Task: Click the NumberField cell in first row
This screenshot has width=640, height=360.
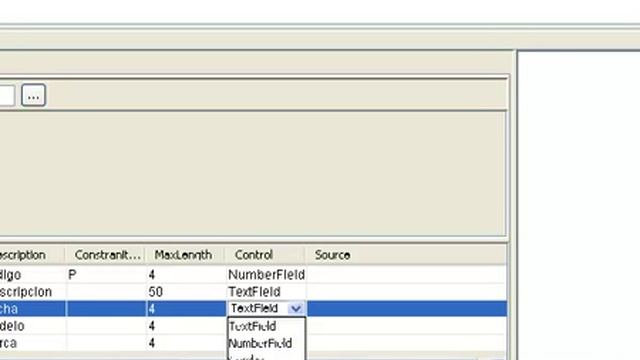Action: [266, 275]
